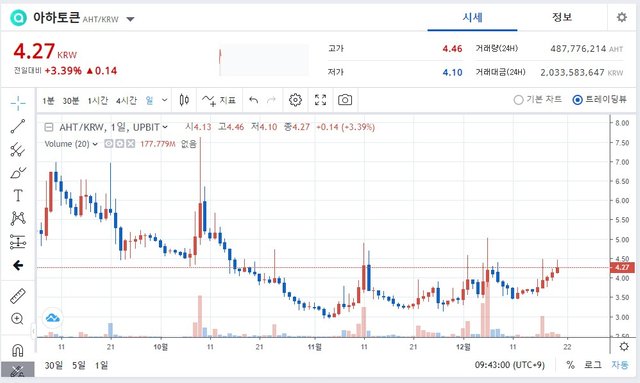The height and width of the screenshot is (383, 640).
Task: Open the indicators (지표) menu
Action: [219, 100]
